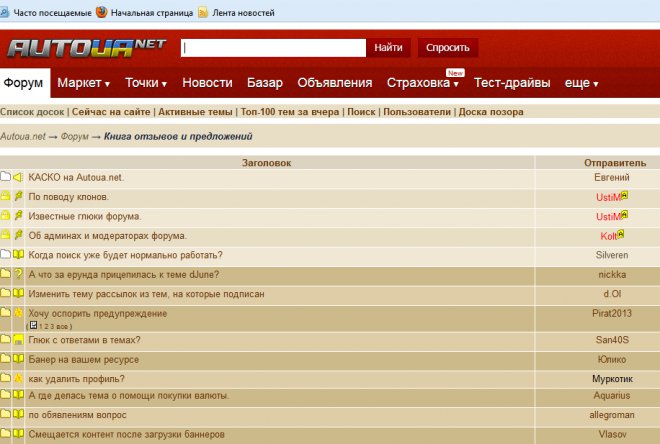Click the lock folder icon beside Известные глюки форума

coord(6,216)
